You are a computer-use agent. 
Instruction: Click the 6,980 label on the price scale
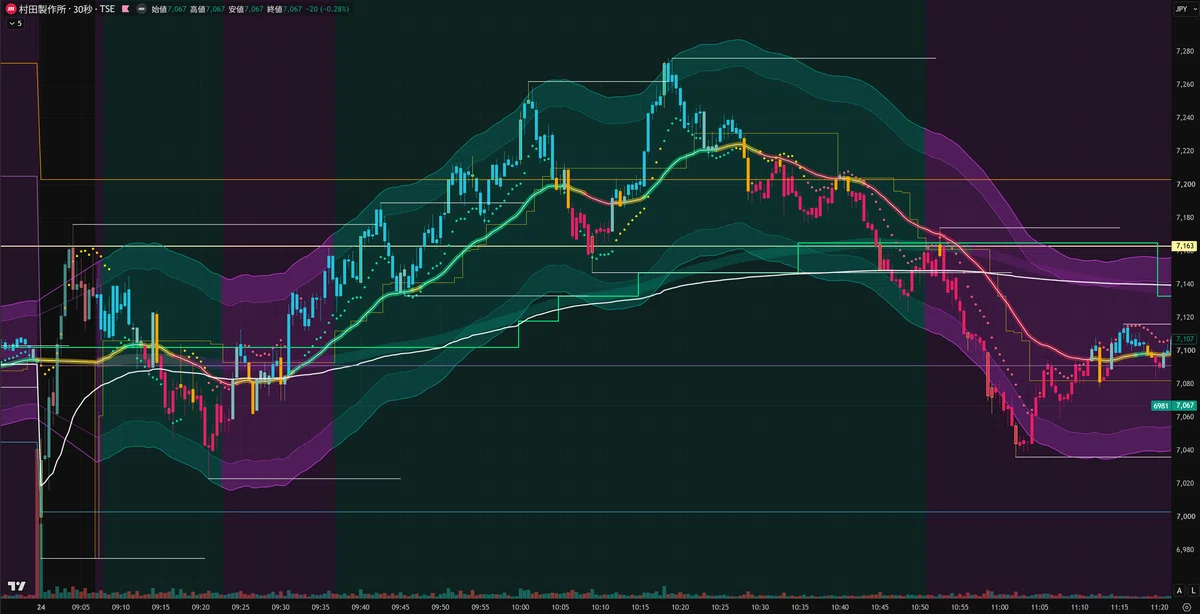click(1186, 550)
